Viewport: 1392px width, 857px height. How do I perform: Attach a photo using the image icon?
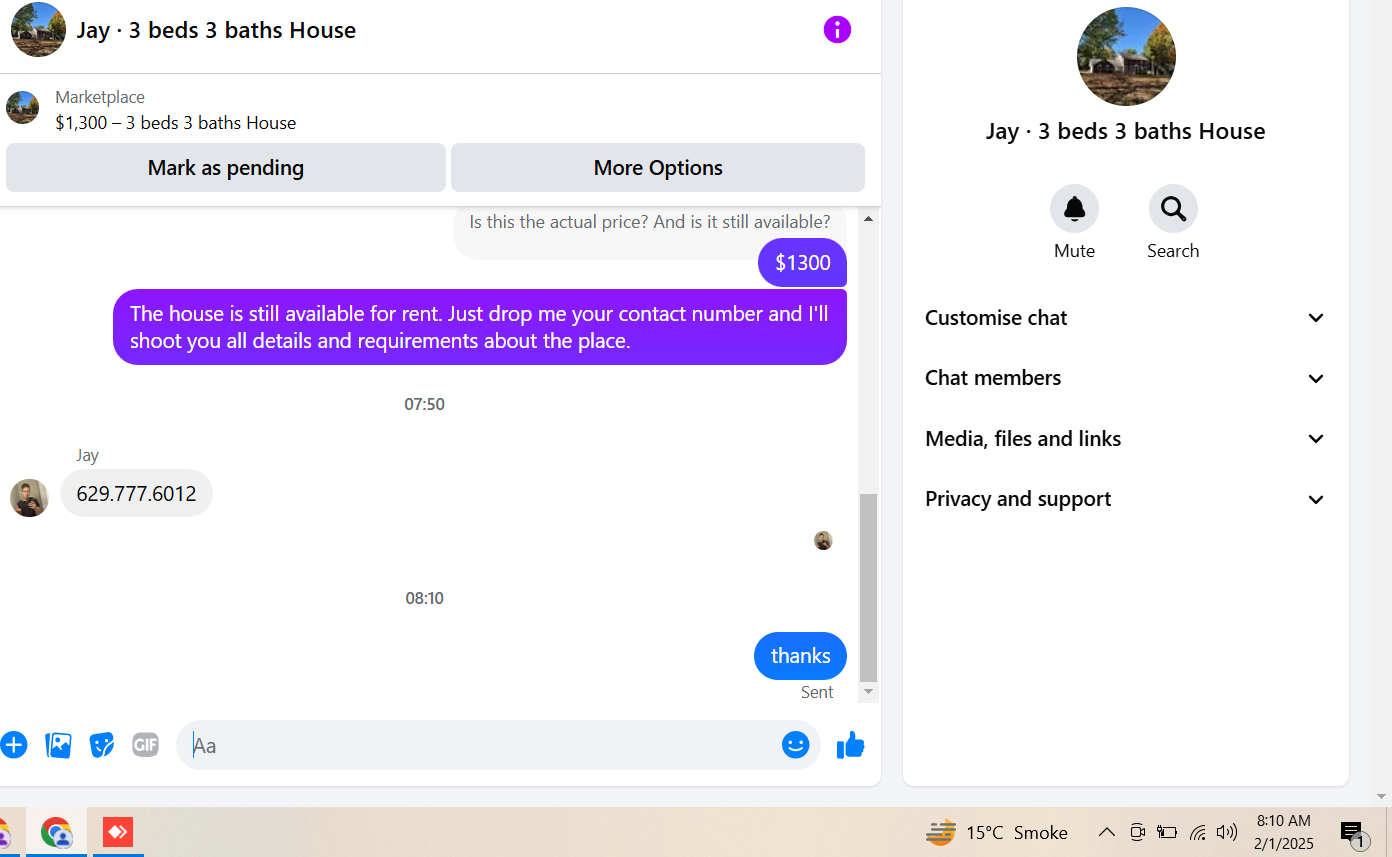(x=58, y=745)
